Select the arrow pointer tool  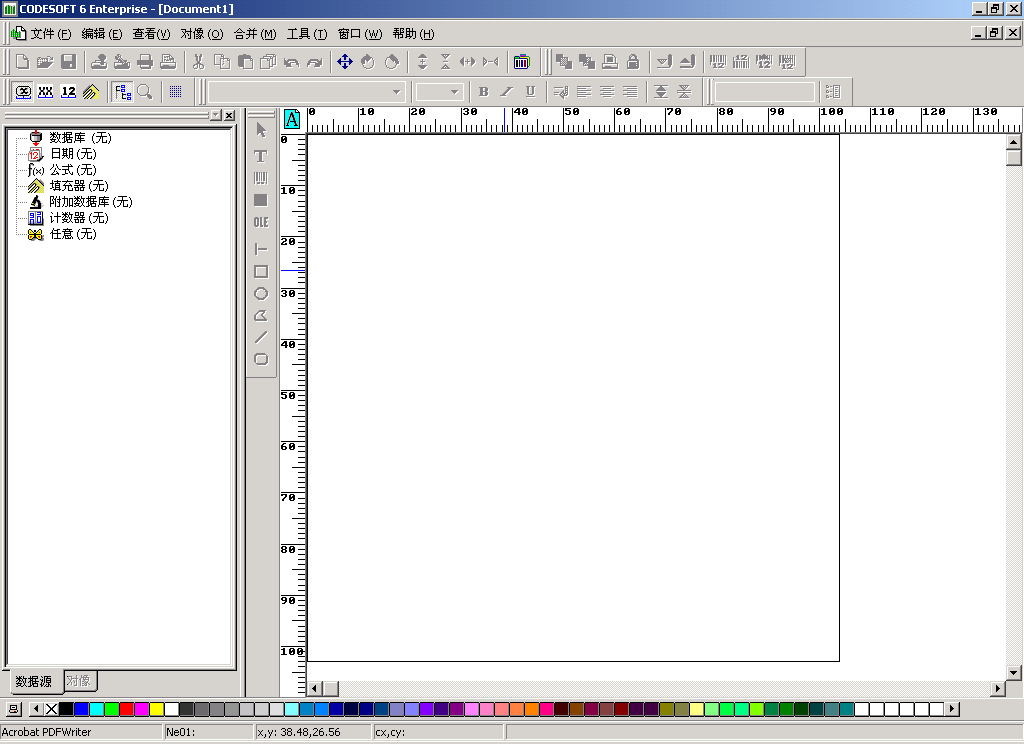point(261,131)
